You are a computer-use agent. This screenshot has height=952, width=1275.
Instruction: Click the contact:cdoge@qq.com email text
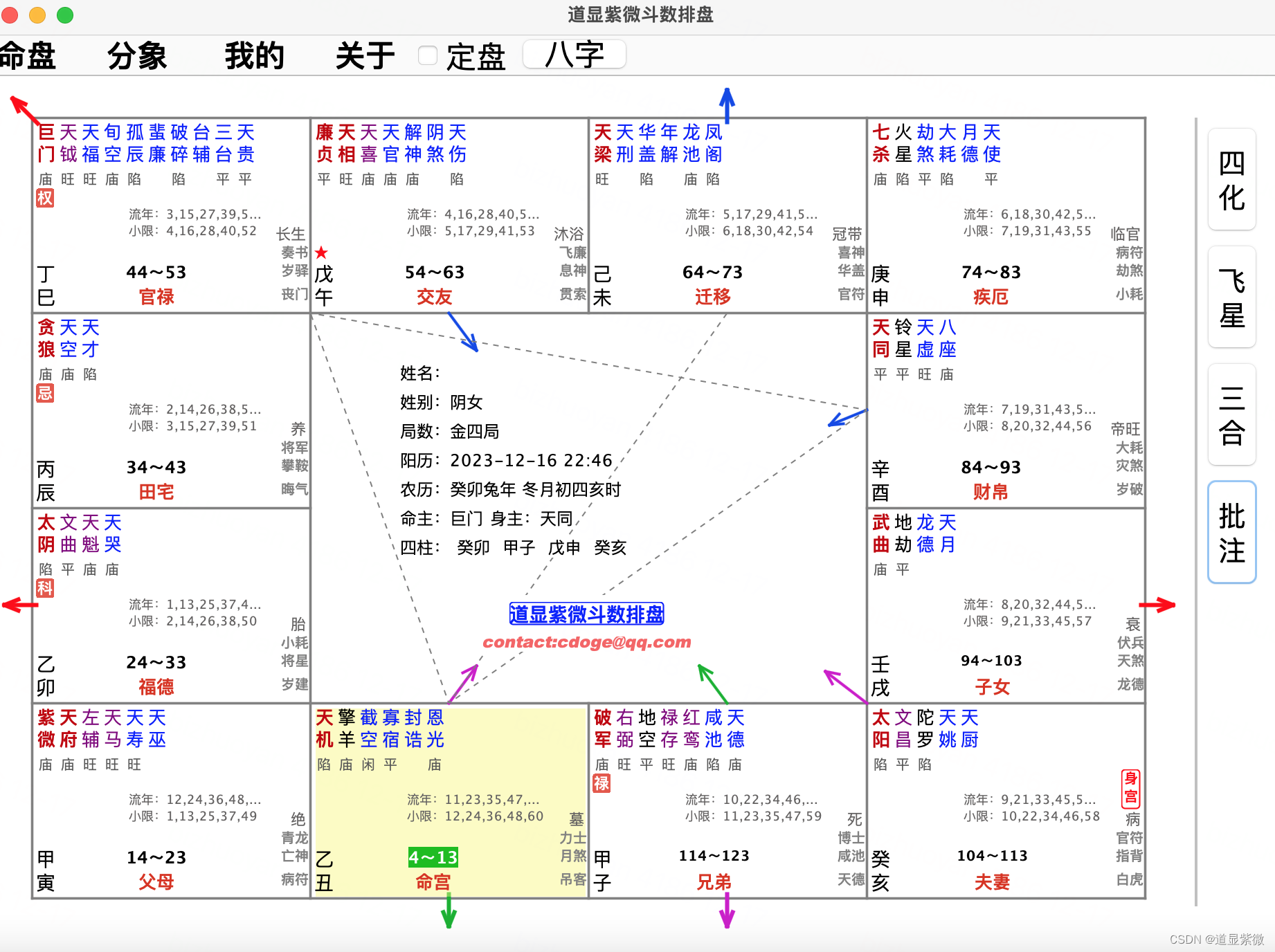pos(587,642)
